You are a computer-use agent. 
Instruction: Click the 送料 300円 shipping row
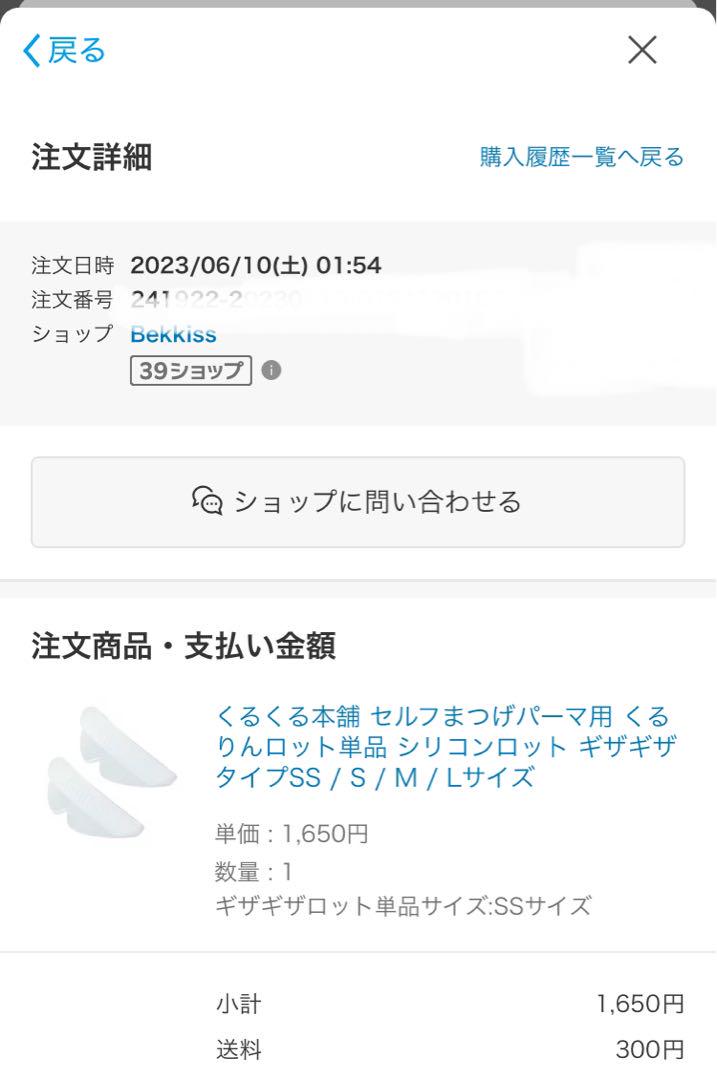pyautogui.click(x=450, y=1050)
